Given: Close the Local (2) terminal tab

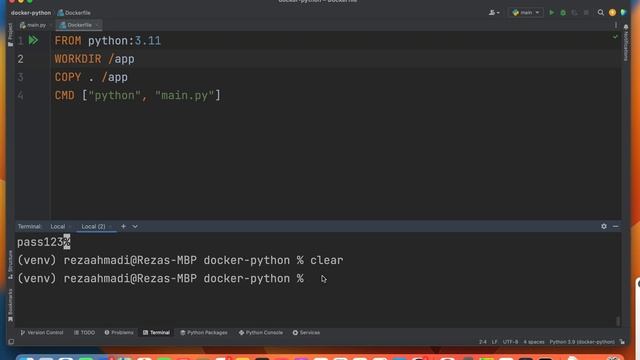Looking at the screenshot, I should pyautogui.click(x=111, y=227).
